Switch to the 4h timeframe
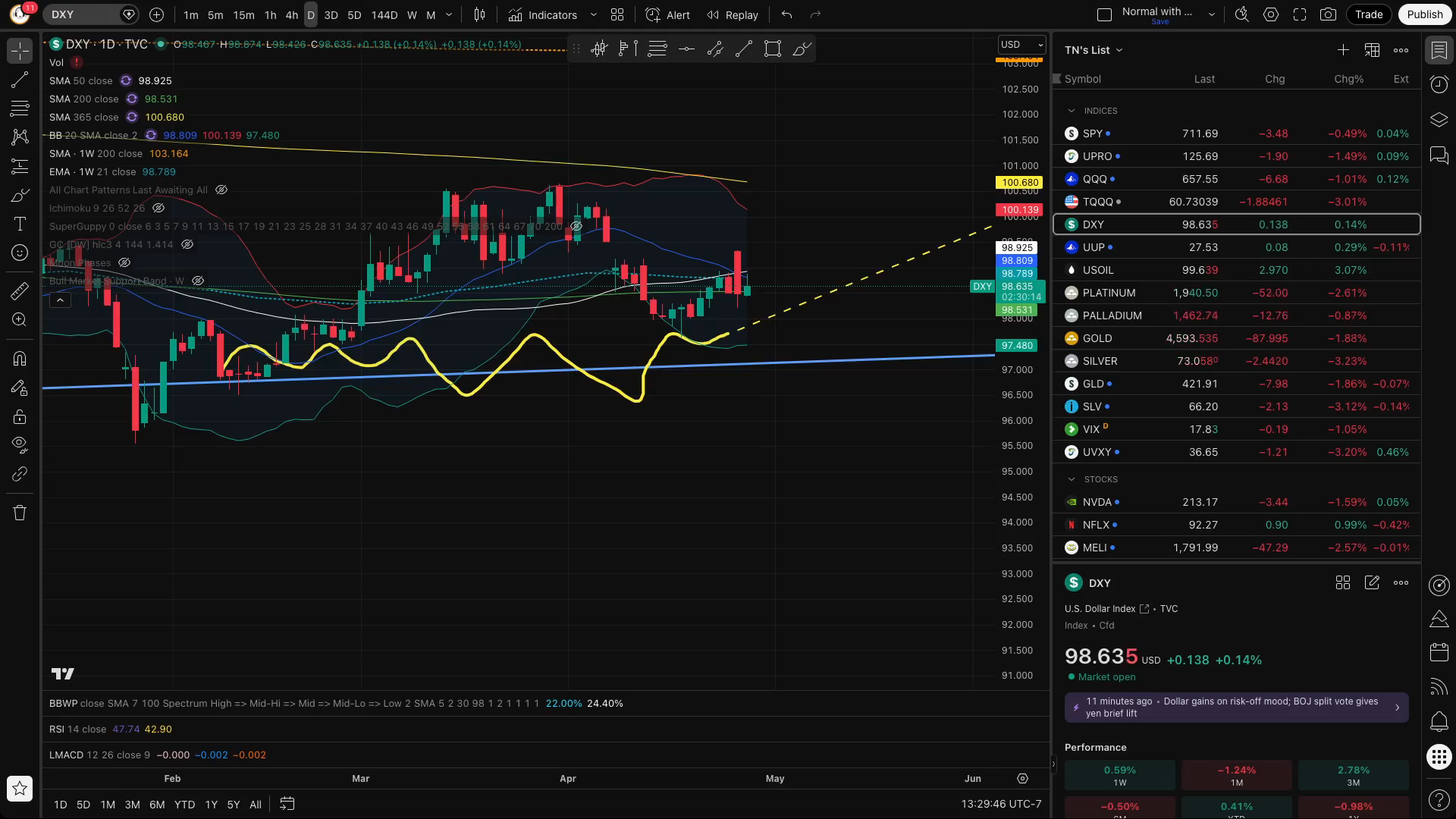 click(x=291, y=14)
